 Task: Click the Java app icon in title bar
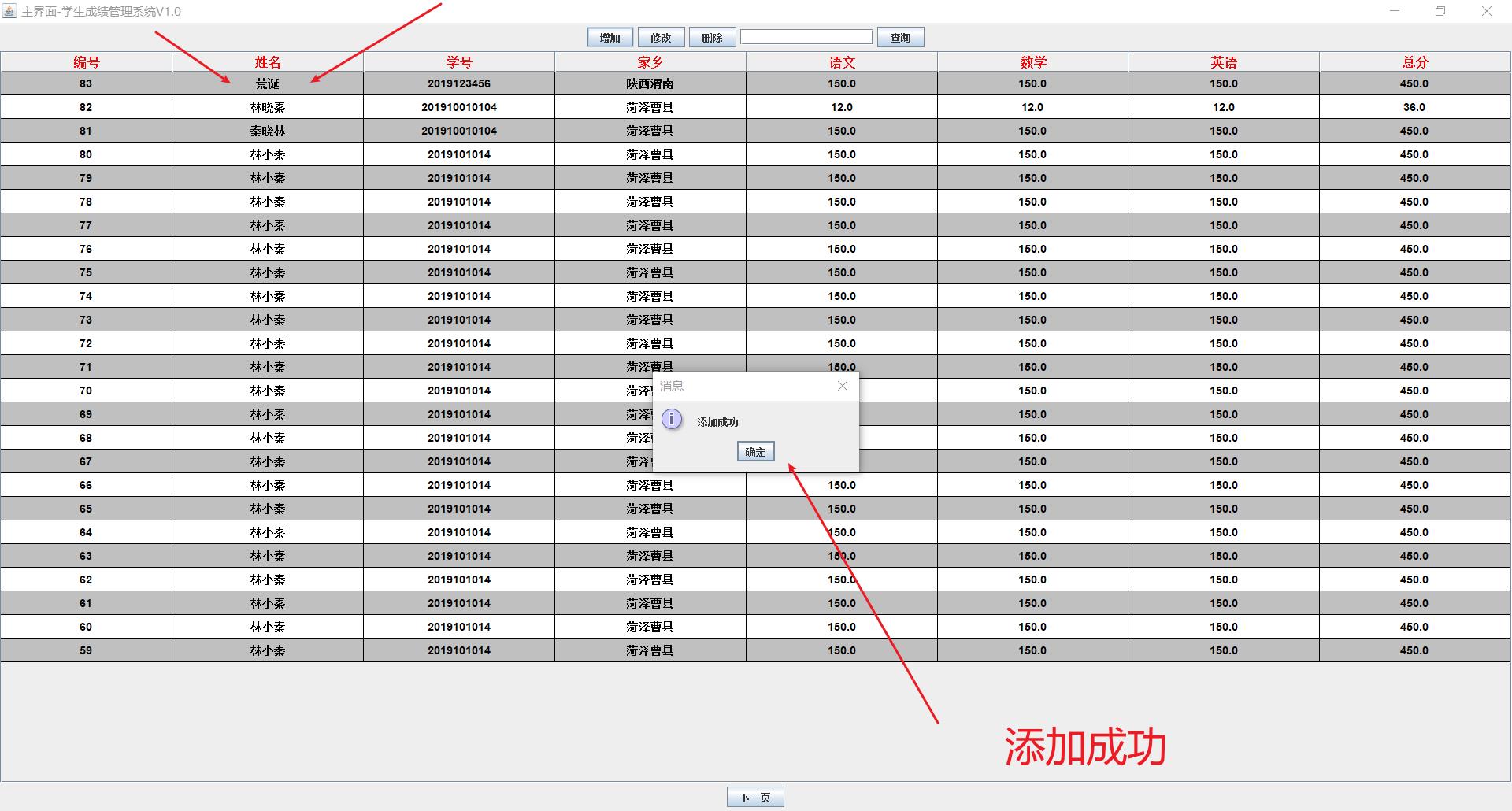[x=9, y=11]
